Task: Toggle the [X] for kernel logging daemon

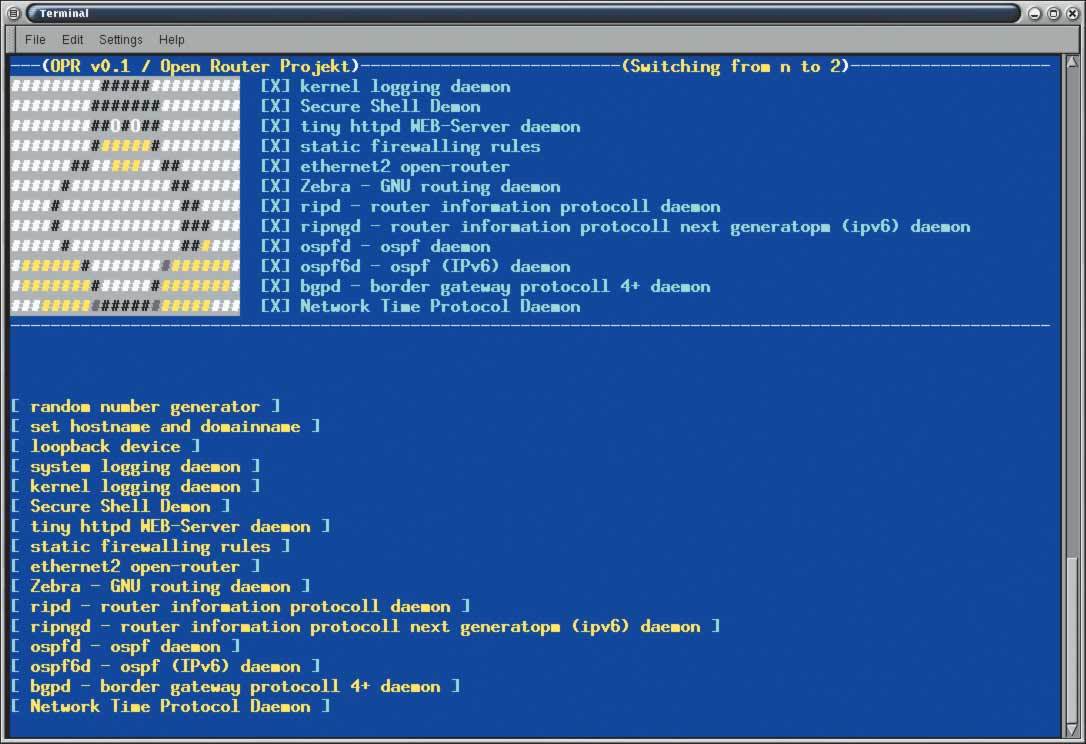Action: click(275, 87)
